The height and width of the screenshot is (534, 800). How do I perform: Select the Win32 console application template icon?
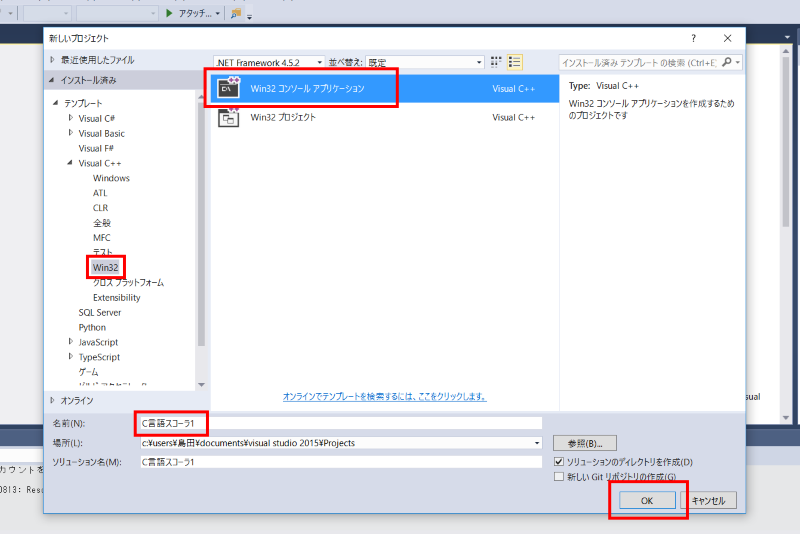[x=229, y=88]
